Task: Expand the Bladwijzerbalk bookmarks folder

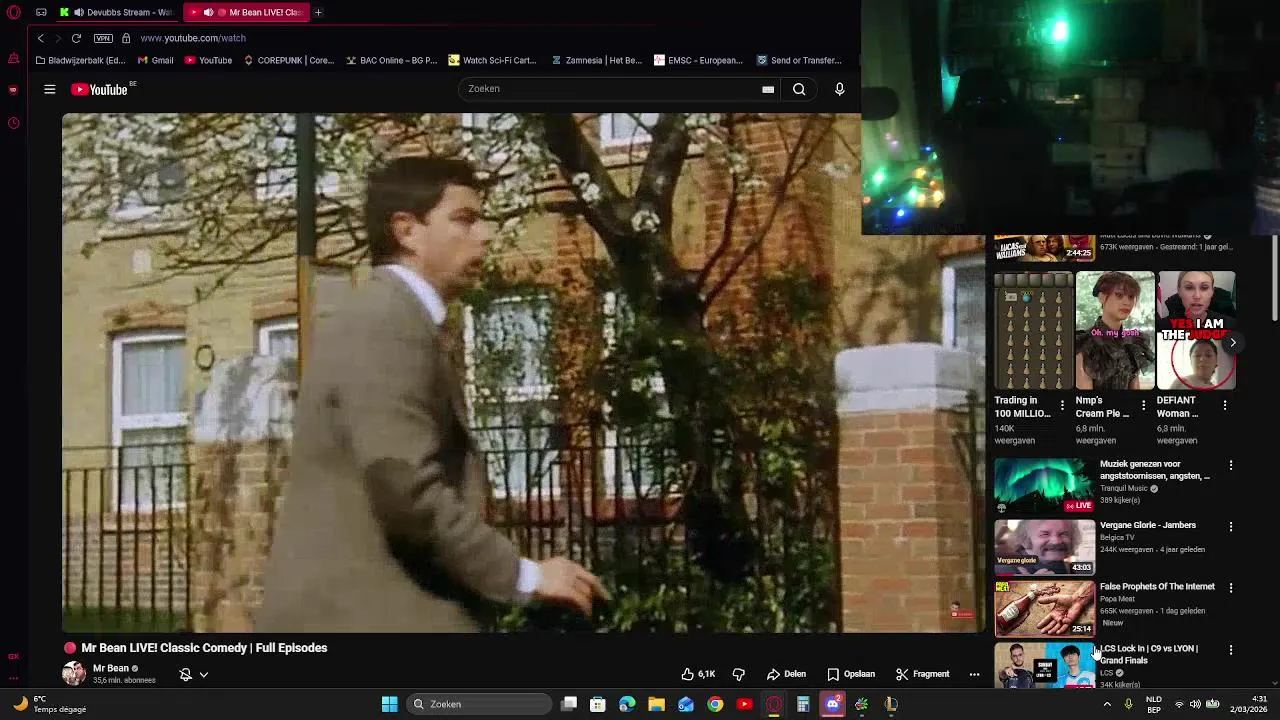Action: [80, 60]
